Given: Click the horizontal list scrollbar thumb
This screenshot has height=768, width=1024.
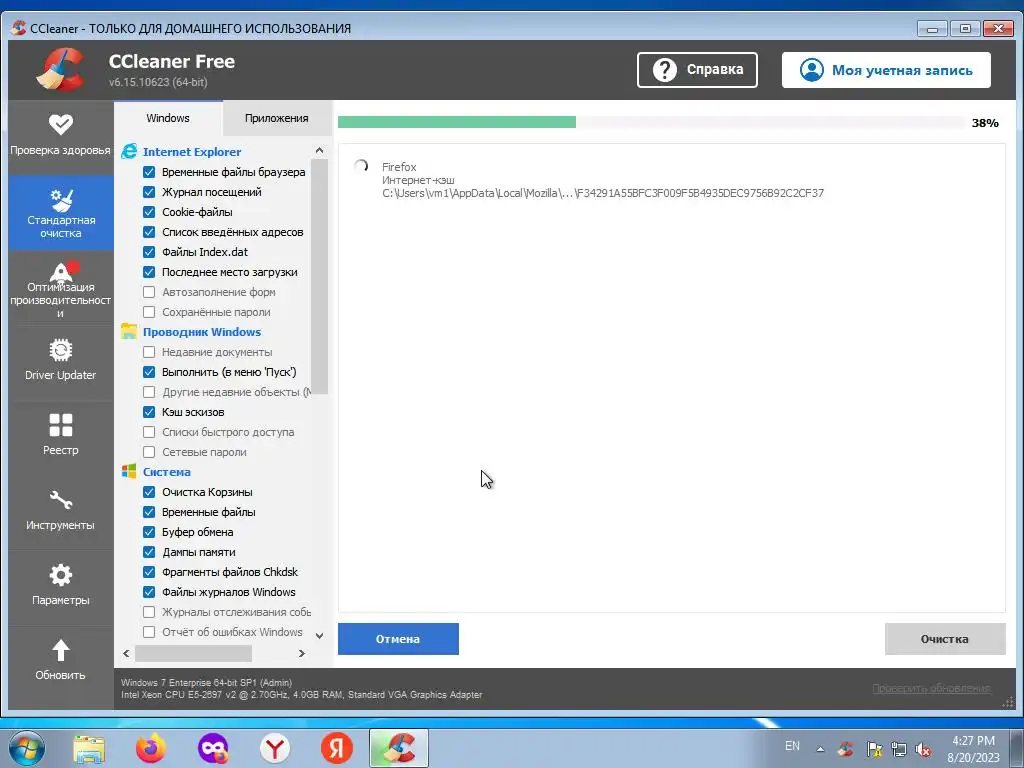Looking at the screenshot, I should tap(193, 653).
